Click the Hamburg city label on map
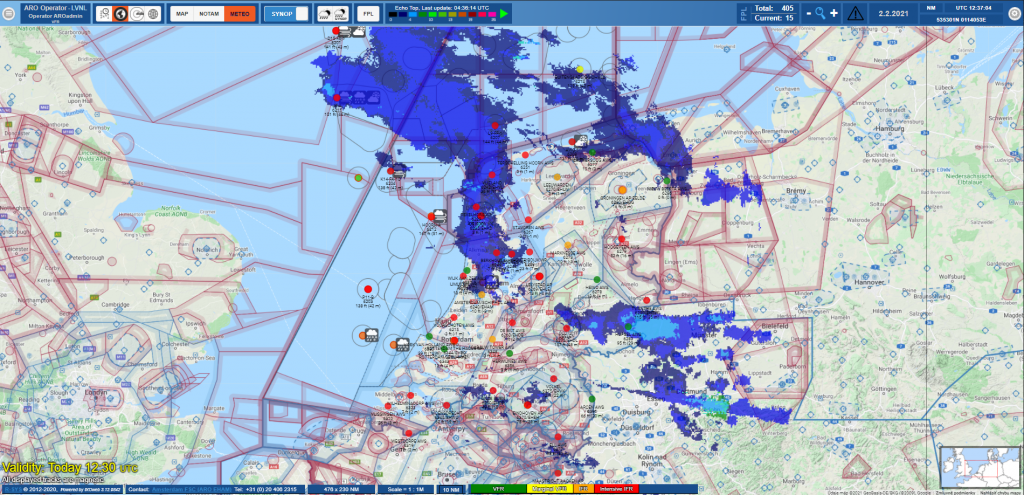Screen dimensions: 1024x495 click(x=891, y=129)
